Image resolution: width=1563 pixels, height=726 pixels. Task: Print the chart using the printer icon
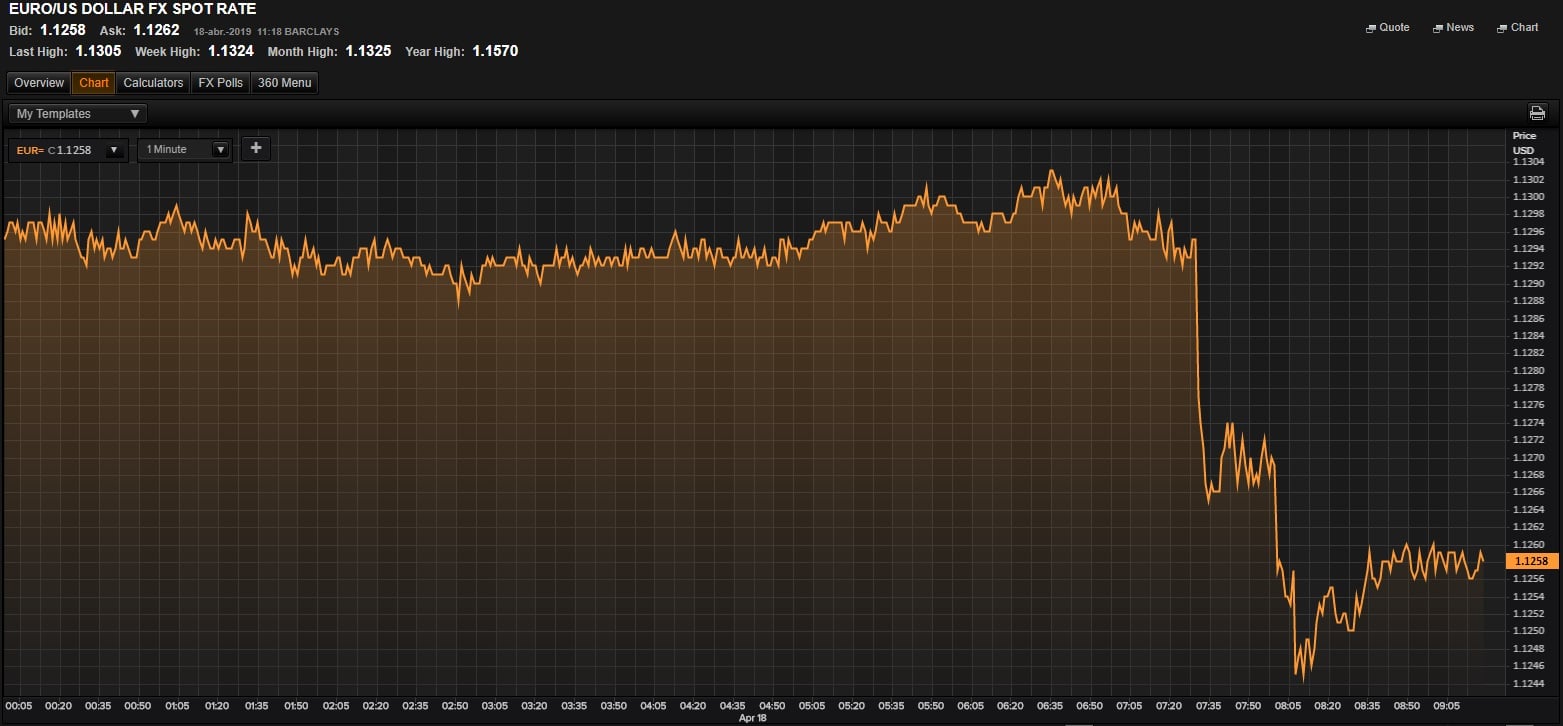[x=1537, y=113]
